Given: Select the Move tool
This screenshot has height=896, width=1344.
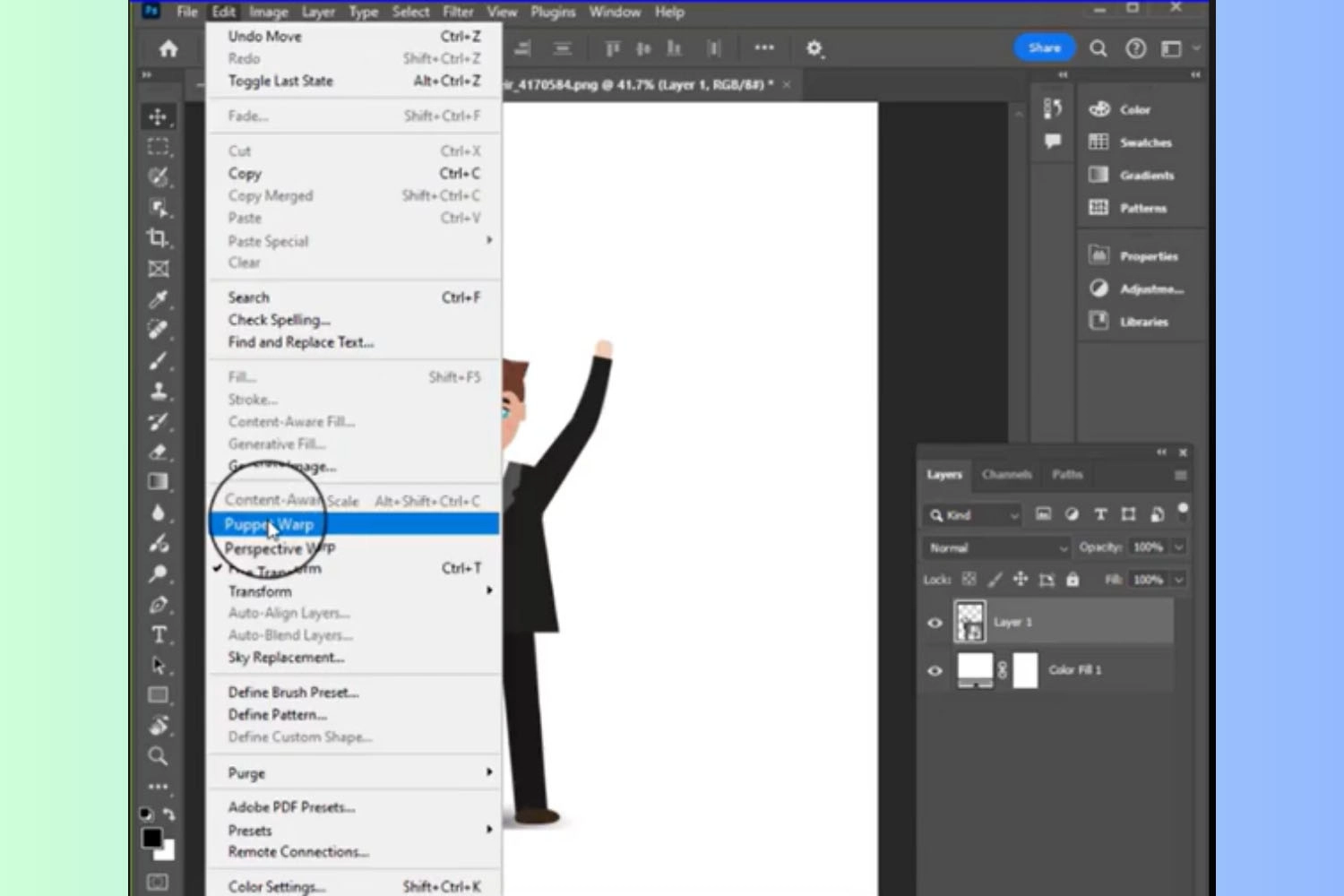Looking at the screenshot, I should coord(159,116).
